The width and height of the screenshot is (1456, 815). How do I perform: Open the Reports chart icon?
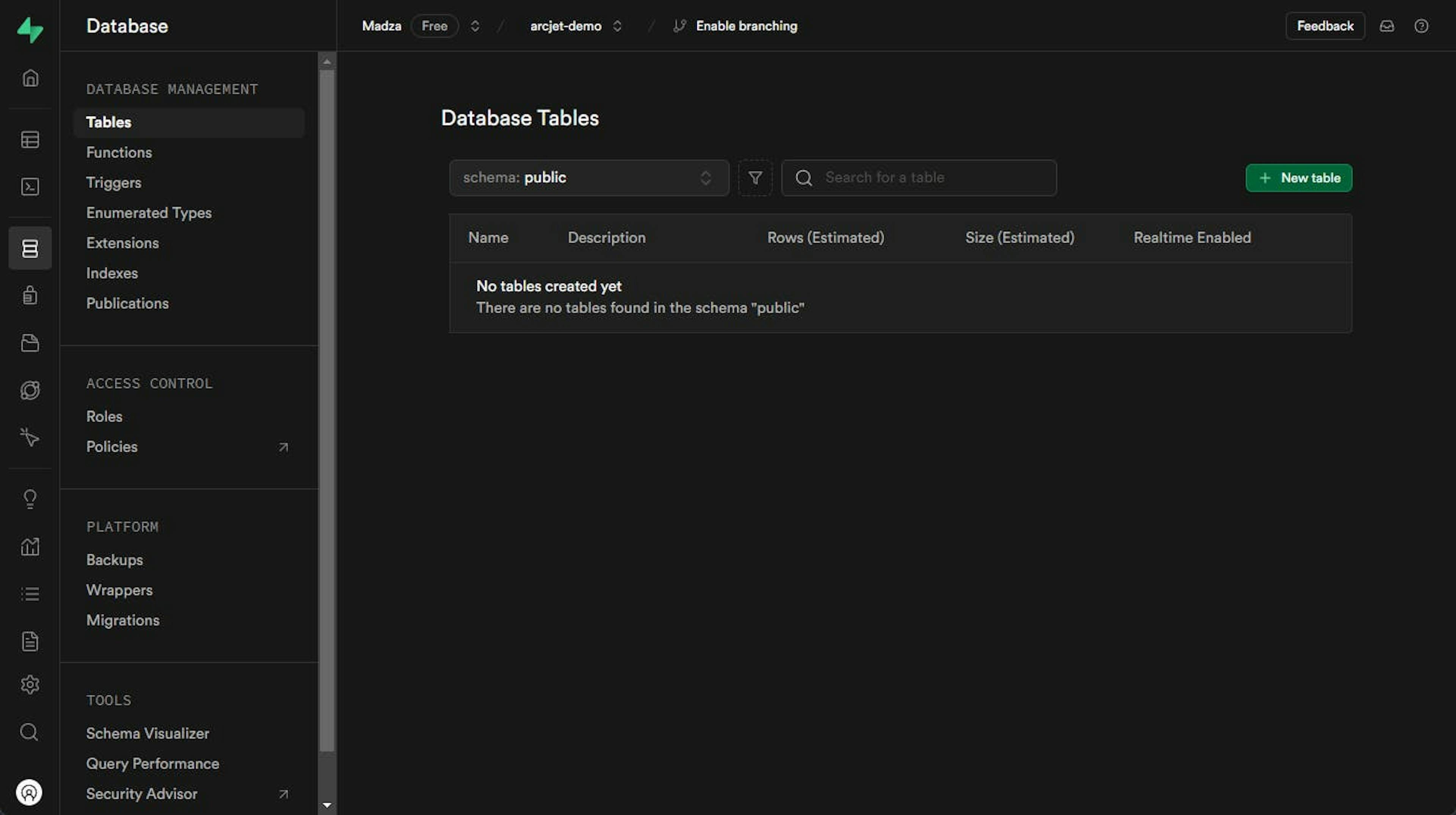(x=30, y=546)
